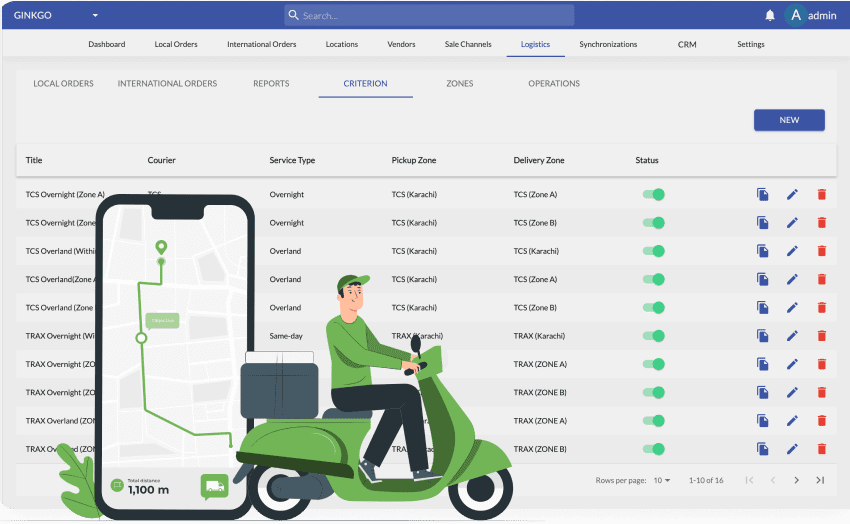Viewport: 850px width, 524px height.
Task: Open the rows per page dropdown
Action: pos(662,481)
